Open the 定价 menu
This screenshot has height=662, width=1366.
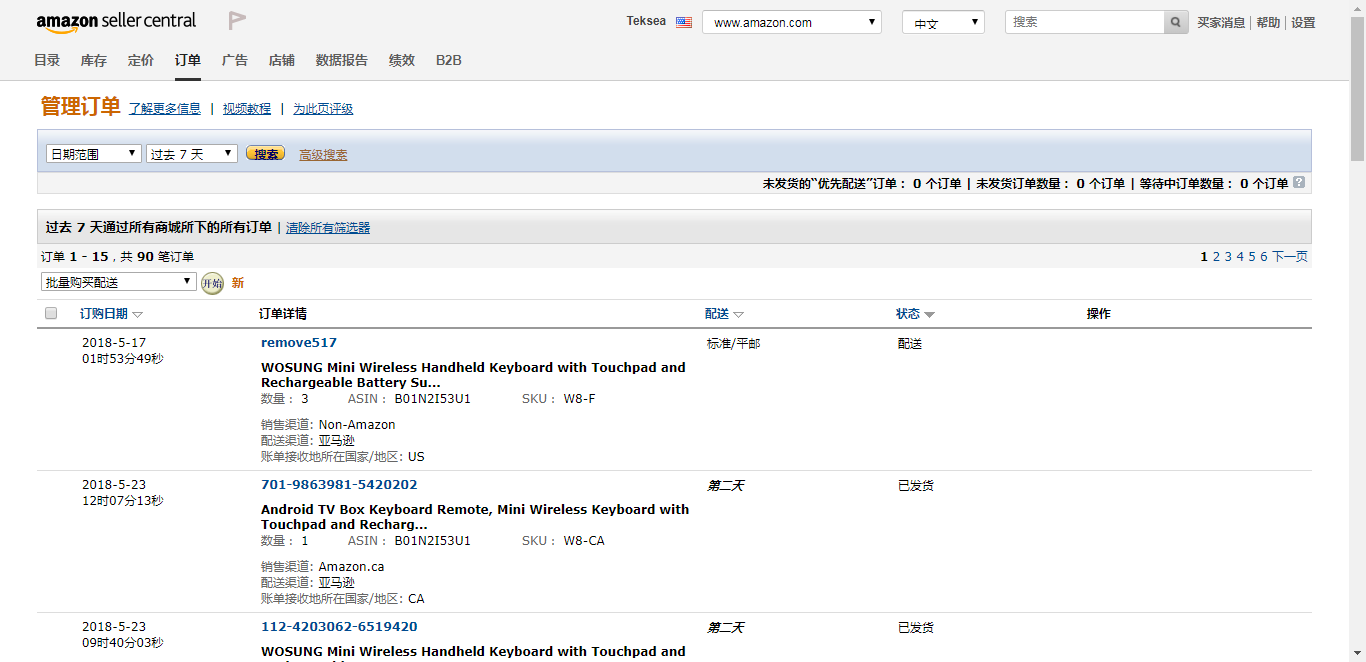(141, 61)
